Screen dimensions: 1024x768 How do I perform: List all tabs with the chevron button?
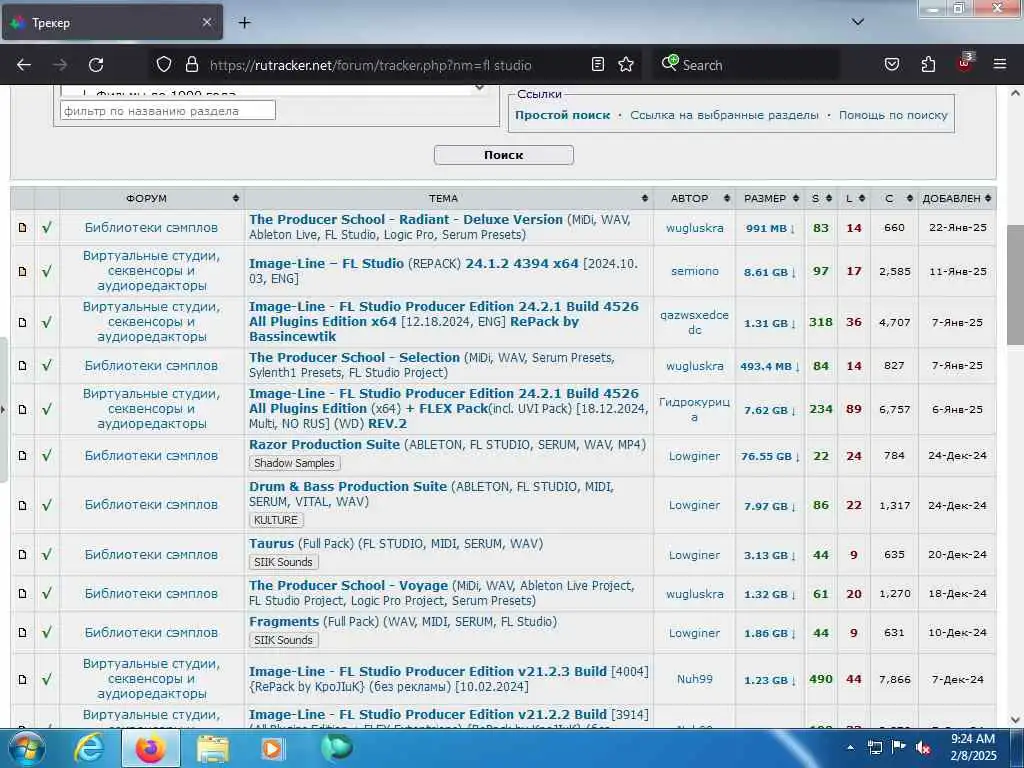coord(857,22)
